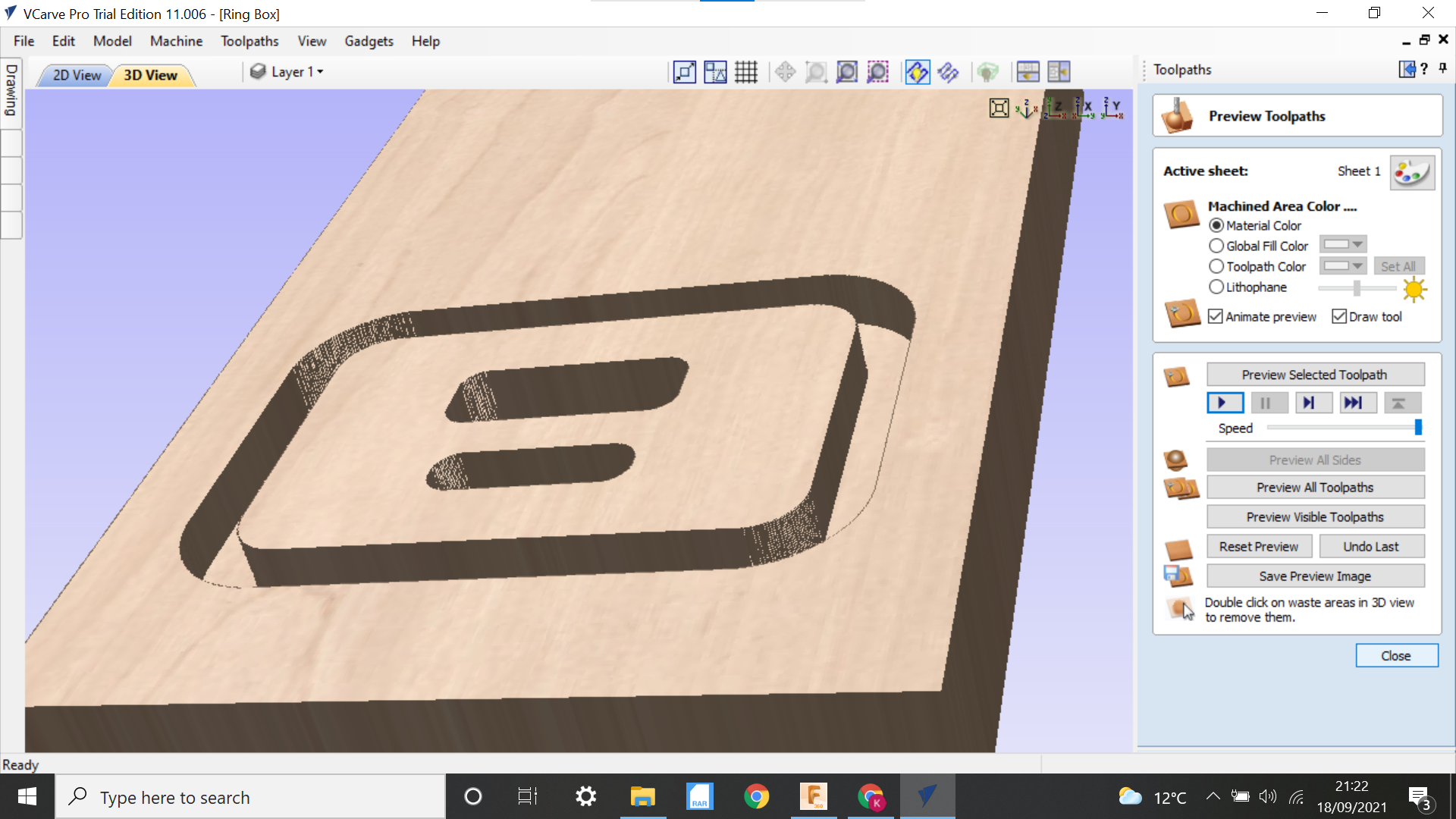Open the Toolpaths menu
Viewport: 1456px width, 819px height.
pyautogui.click(x=249, y=41)
